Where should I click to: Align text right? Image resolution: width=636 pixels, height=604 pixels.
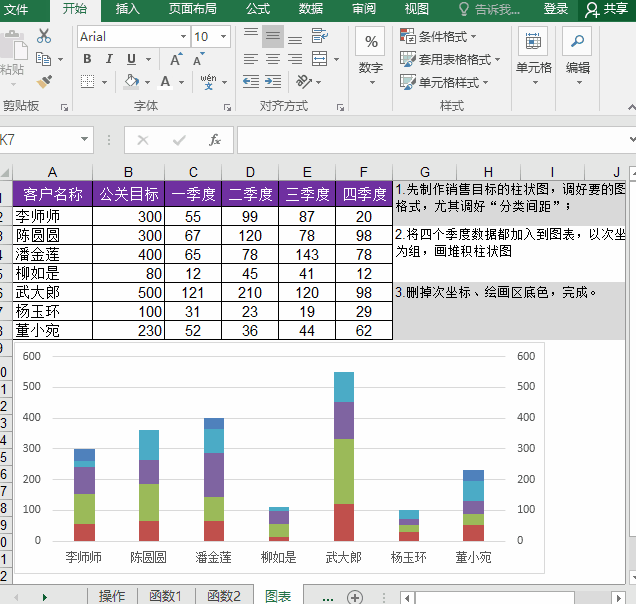(295, 59)
